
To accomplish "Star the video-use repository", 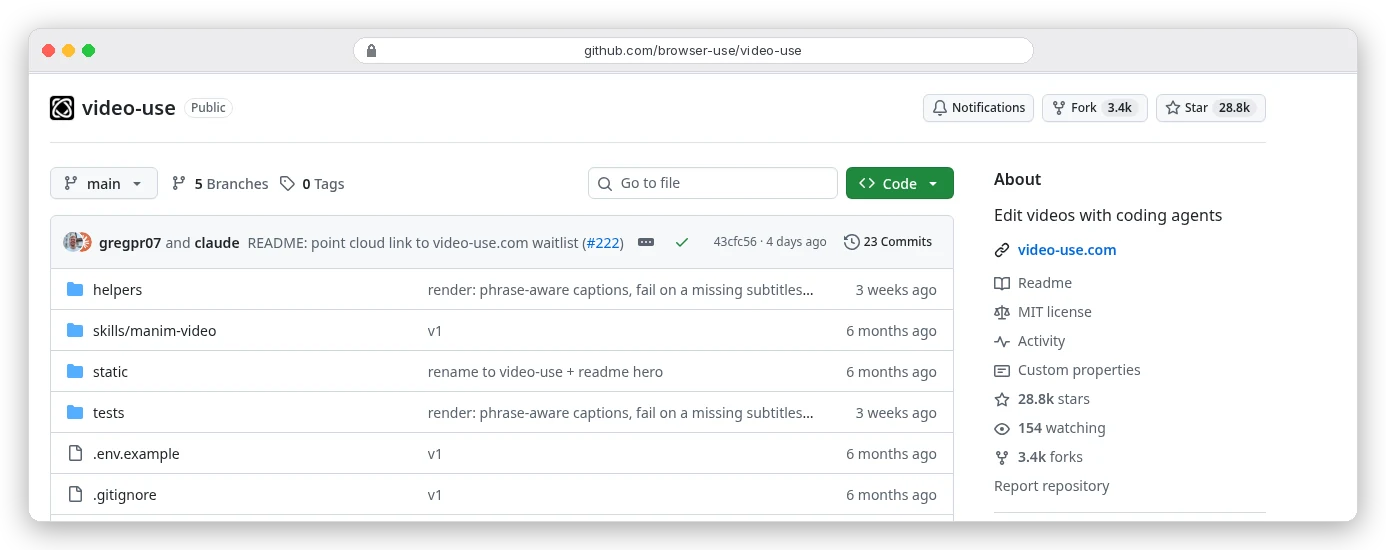I will tap(1210, 108).
